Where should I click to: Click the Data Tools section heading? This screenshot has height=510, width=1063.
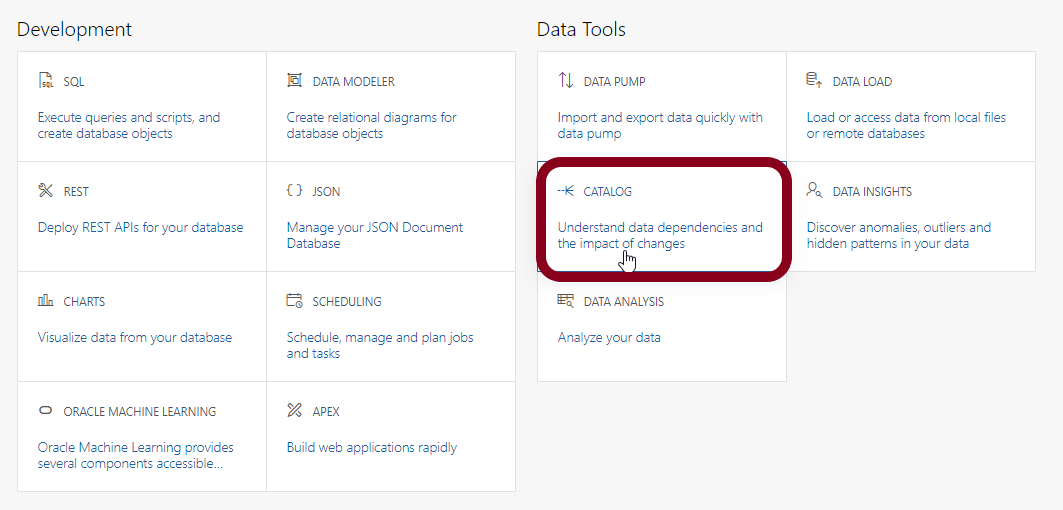coord(581,30)
